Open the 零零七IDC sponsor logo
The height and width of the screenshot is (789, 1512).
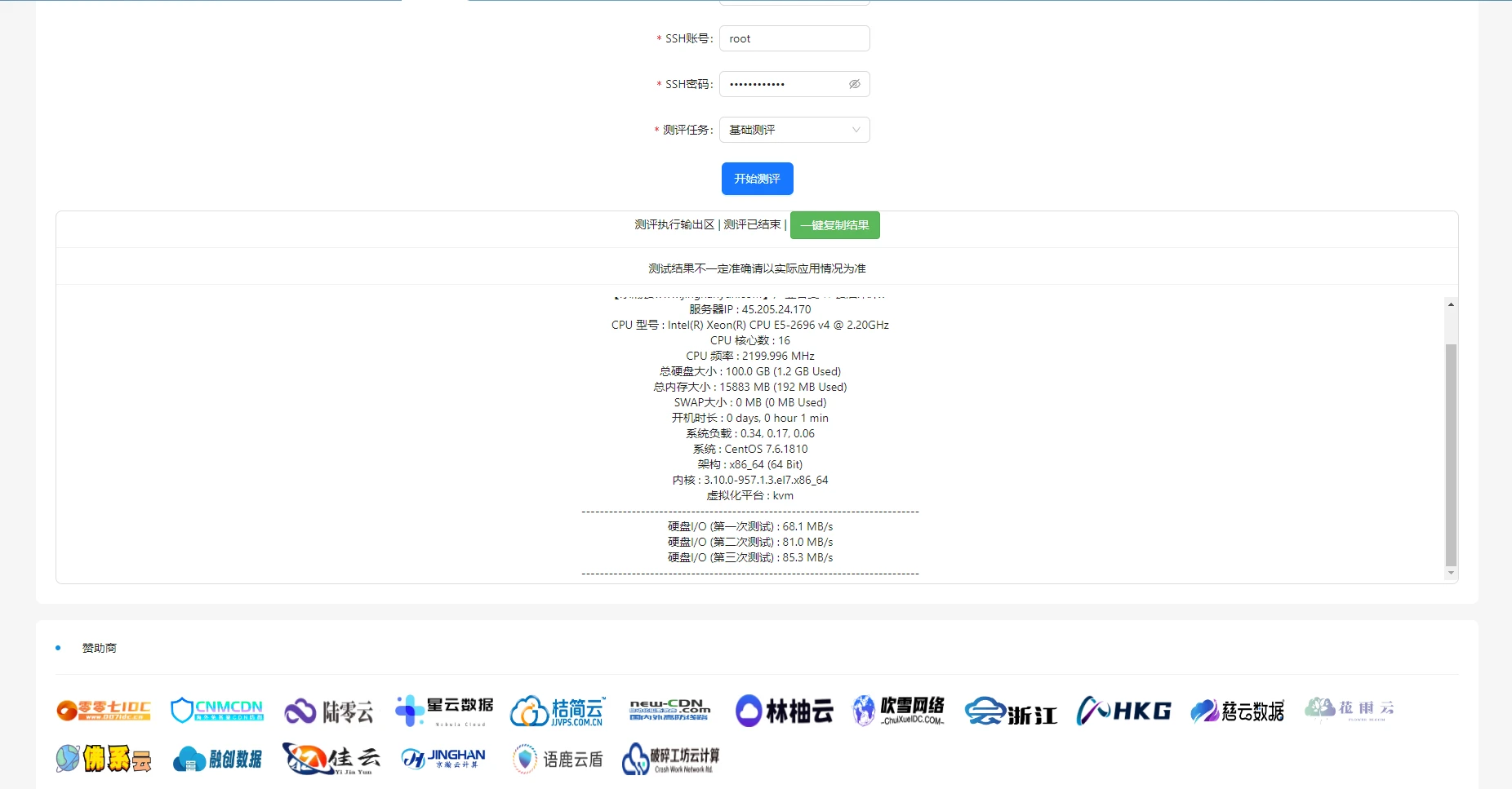click(x=104, y=711)
